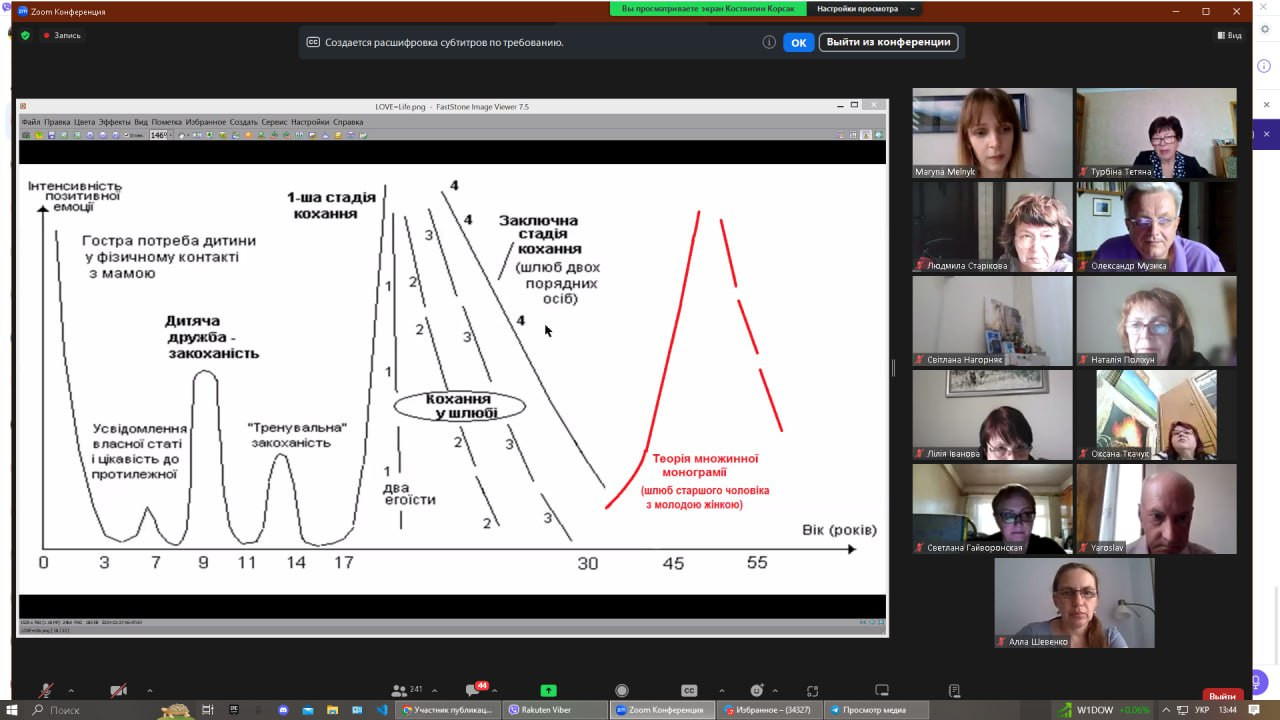Open the Правка menu in FastStone
1280x720 pixels.
[x=57, y=122]
